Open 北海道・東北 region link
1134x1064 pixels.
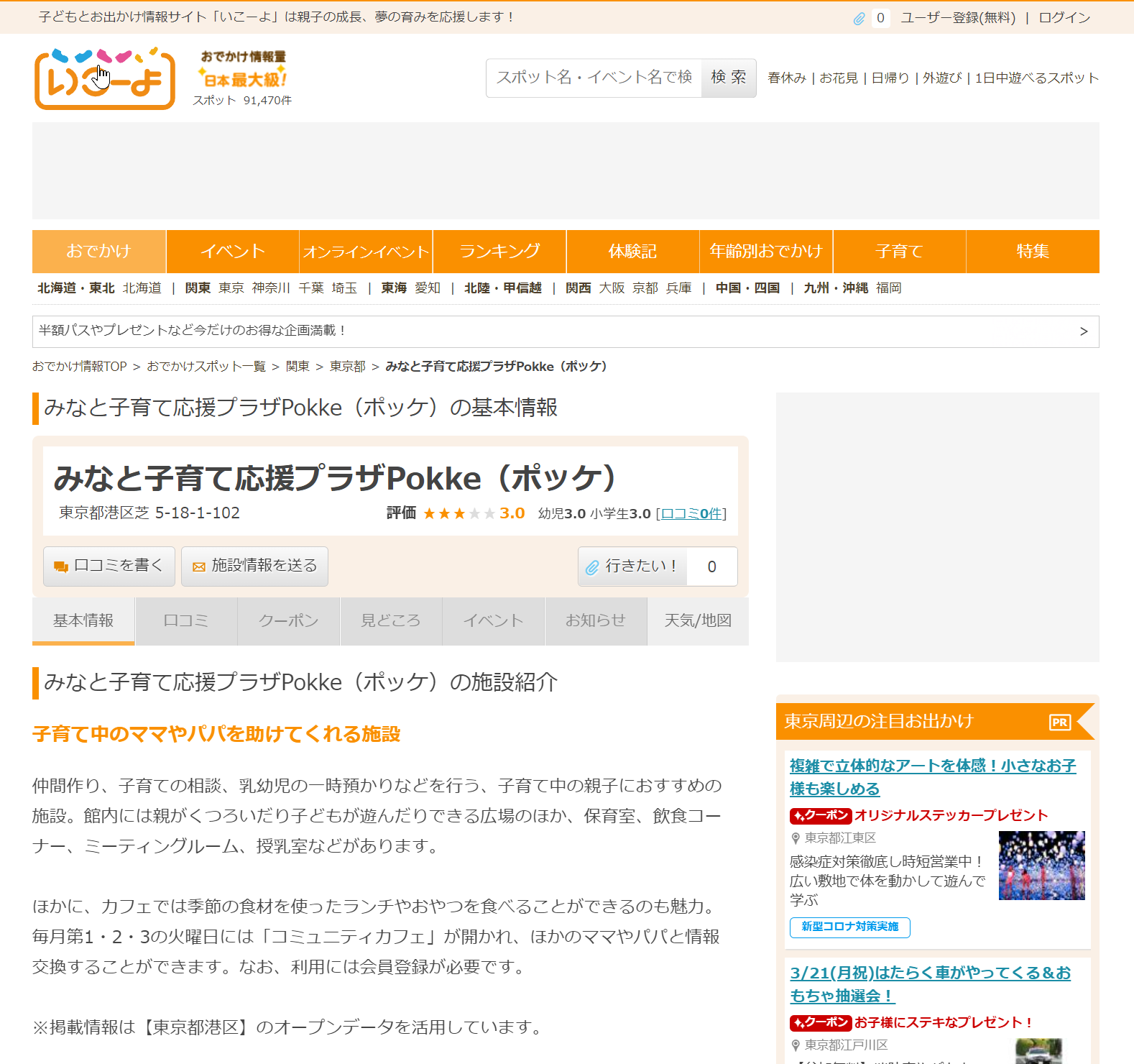click(76, 288)
